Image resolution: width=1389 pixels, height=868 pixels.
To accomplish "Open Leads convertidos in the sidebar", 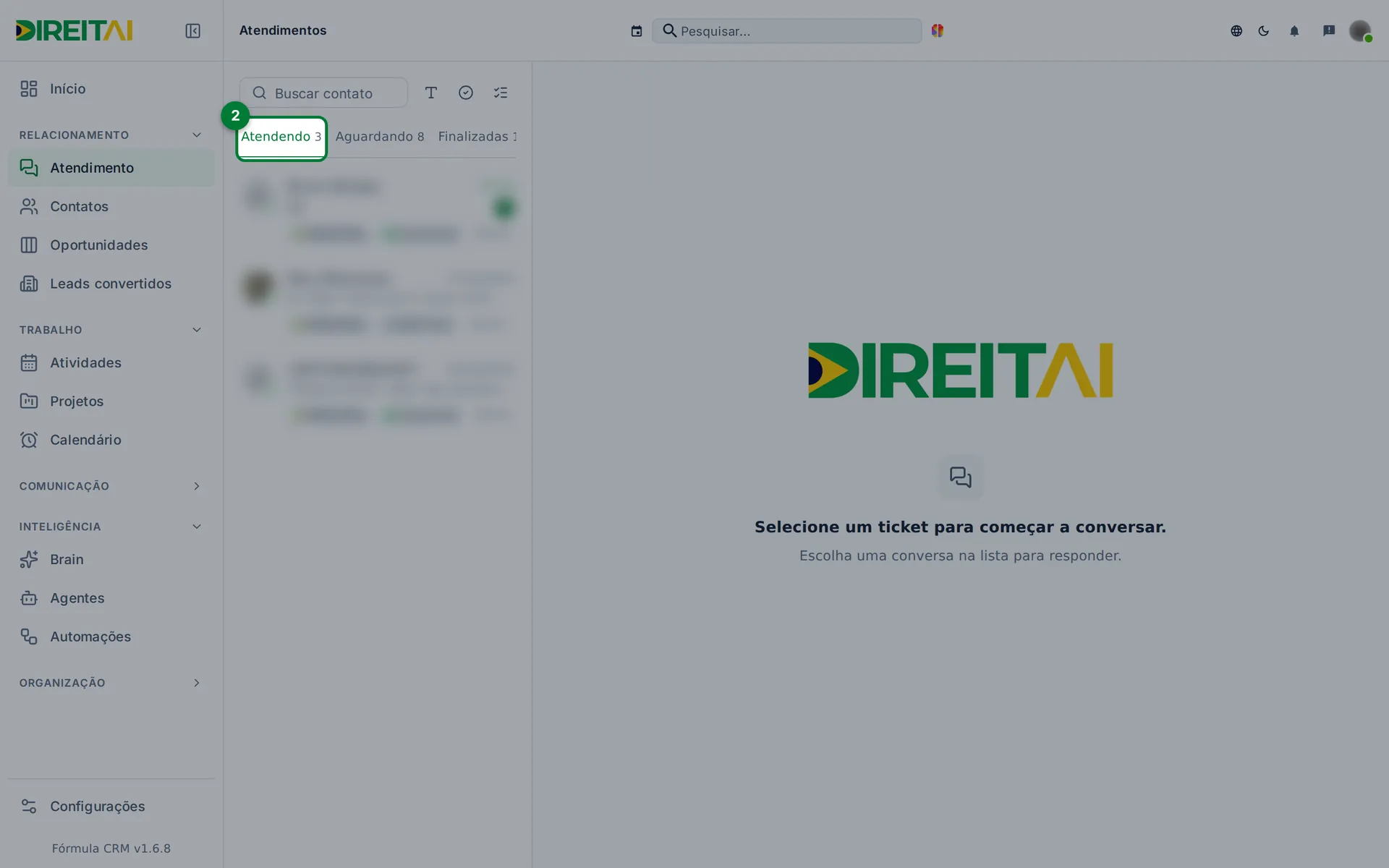I will [x=111, y=284].
